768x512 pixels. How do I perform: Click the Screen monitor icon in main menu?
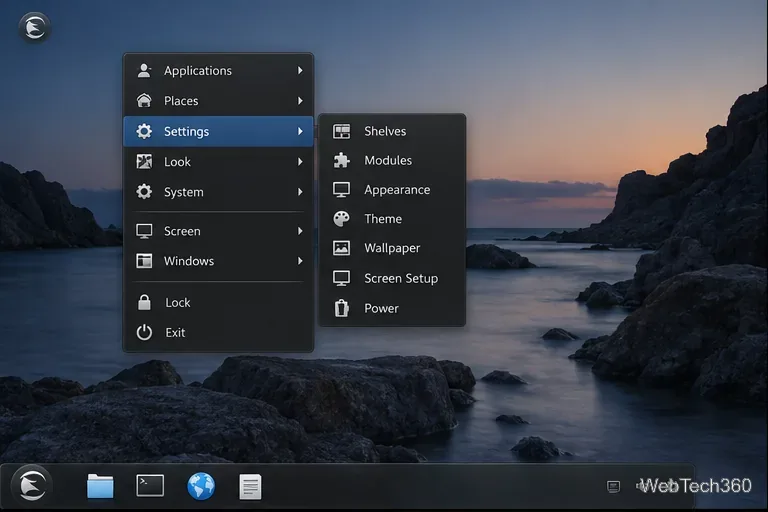pos(144,231)
